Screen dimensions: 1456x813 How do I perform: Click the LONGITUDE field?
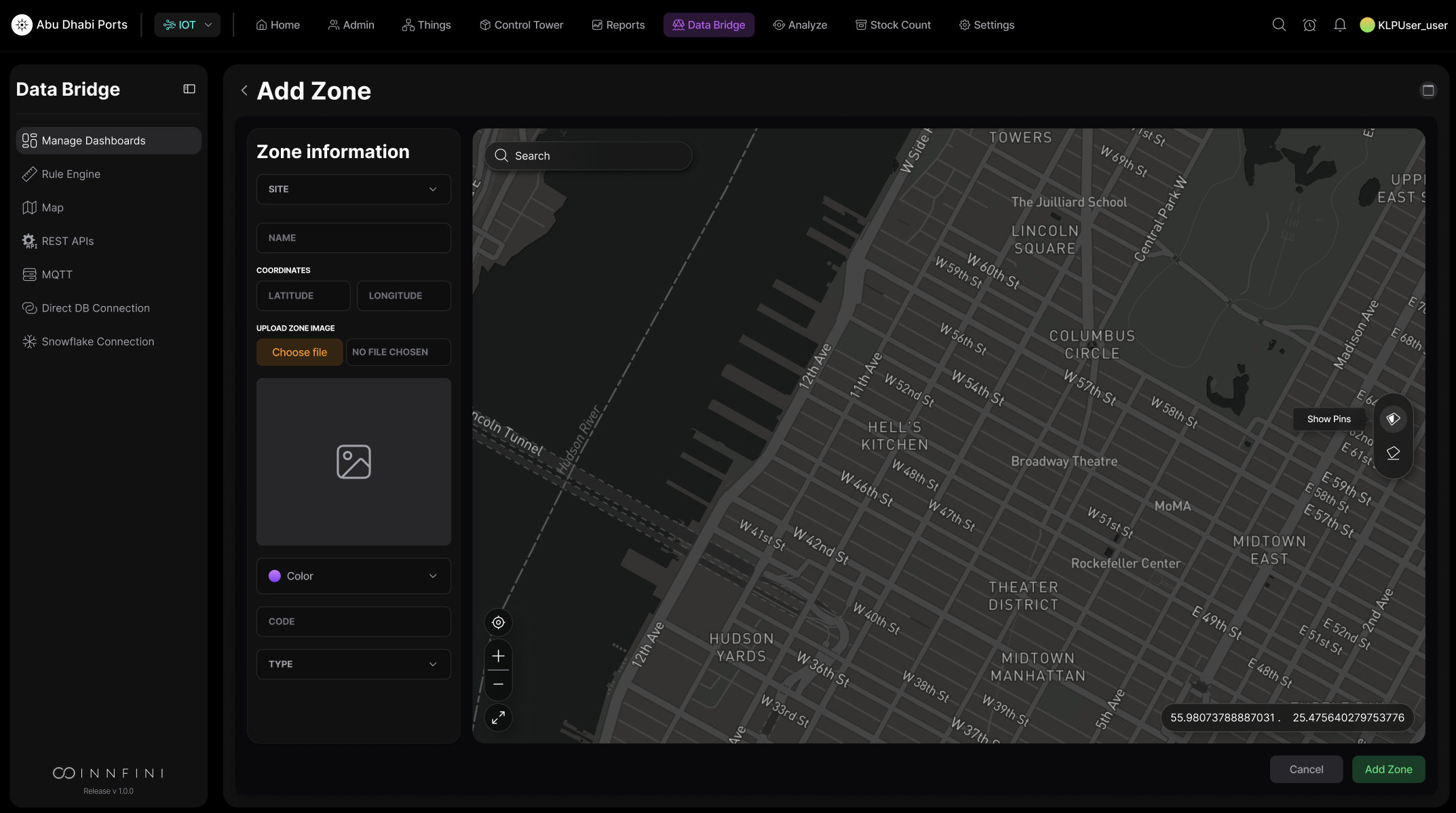pos(404,296)
